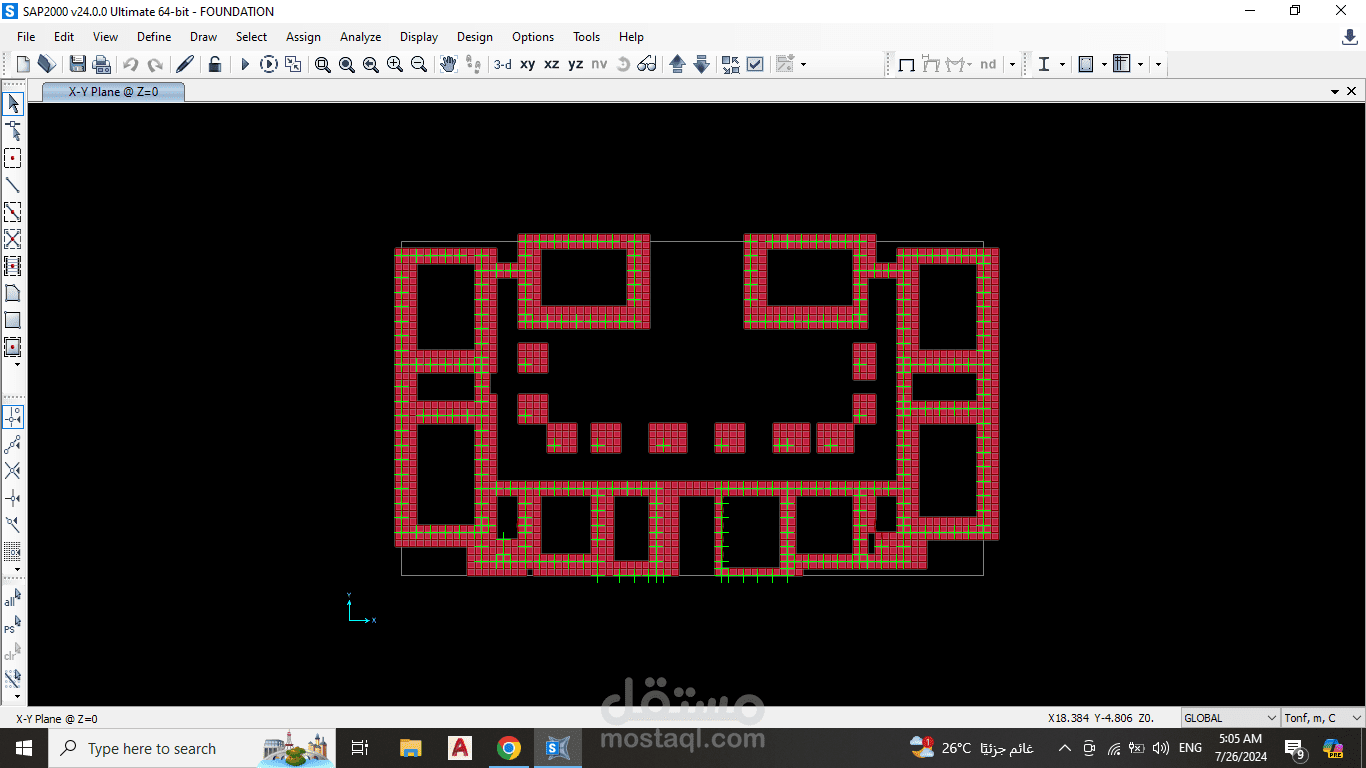Click the Restore Previous Zoom icon

[x=371, y=64]
